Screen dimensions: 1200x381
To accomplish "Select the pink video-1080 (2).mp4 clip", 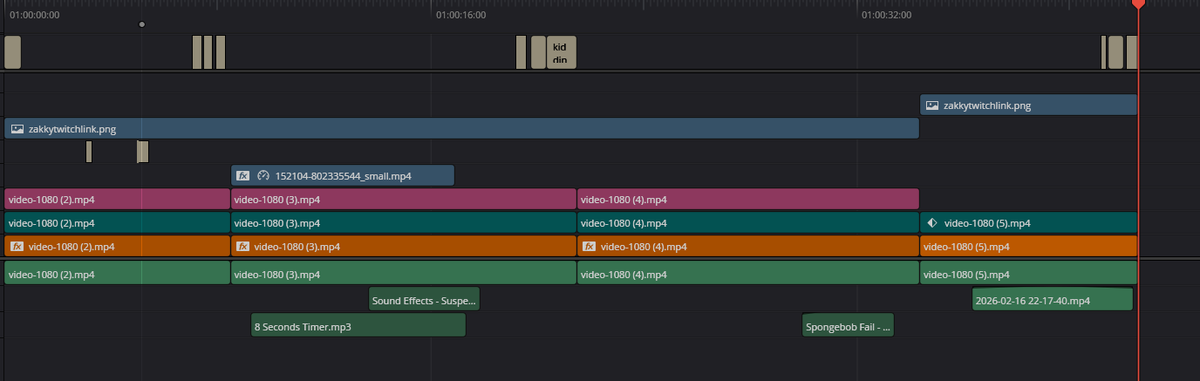I will (x=117, y=199).
